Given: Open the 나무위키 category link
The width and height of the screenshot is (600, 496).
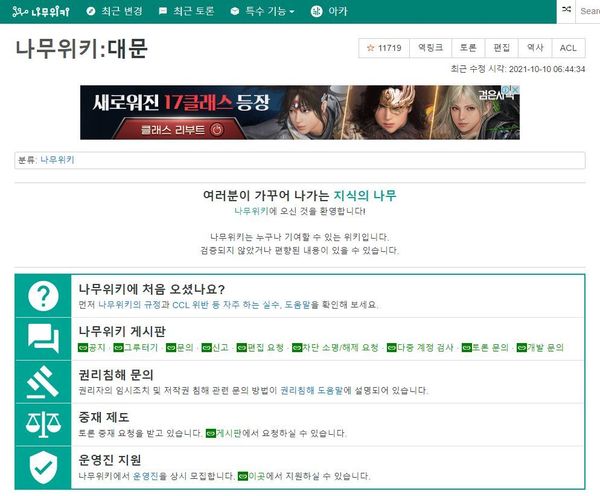Looking at the screenshot, I should (57, 160).
